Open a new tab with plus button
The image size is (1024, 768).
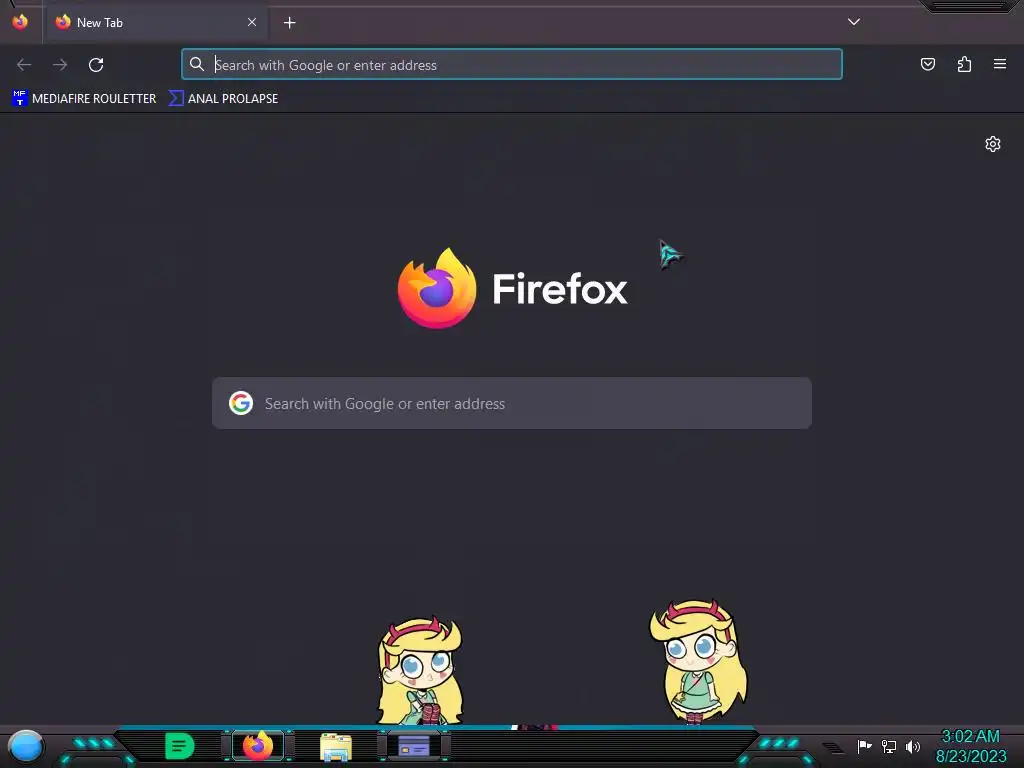(x=289, y=23)
